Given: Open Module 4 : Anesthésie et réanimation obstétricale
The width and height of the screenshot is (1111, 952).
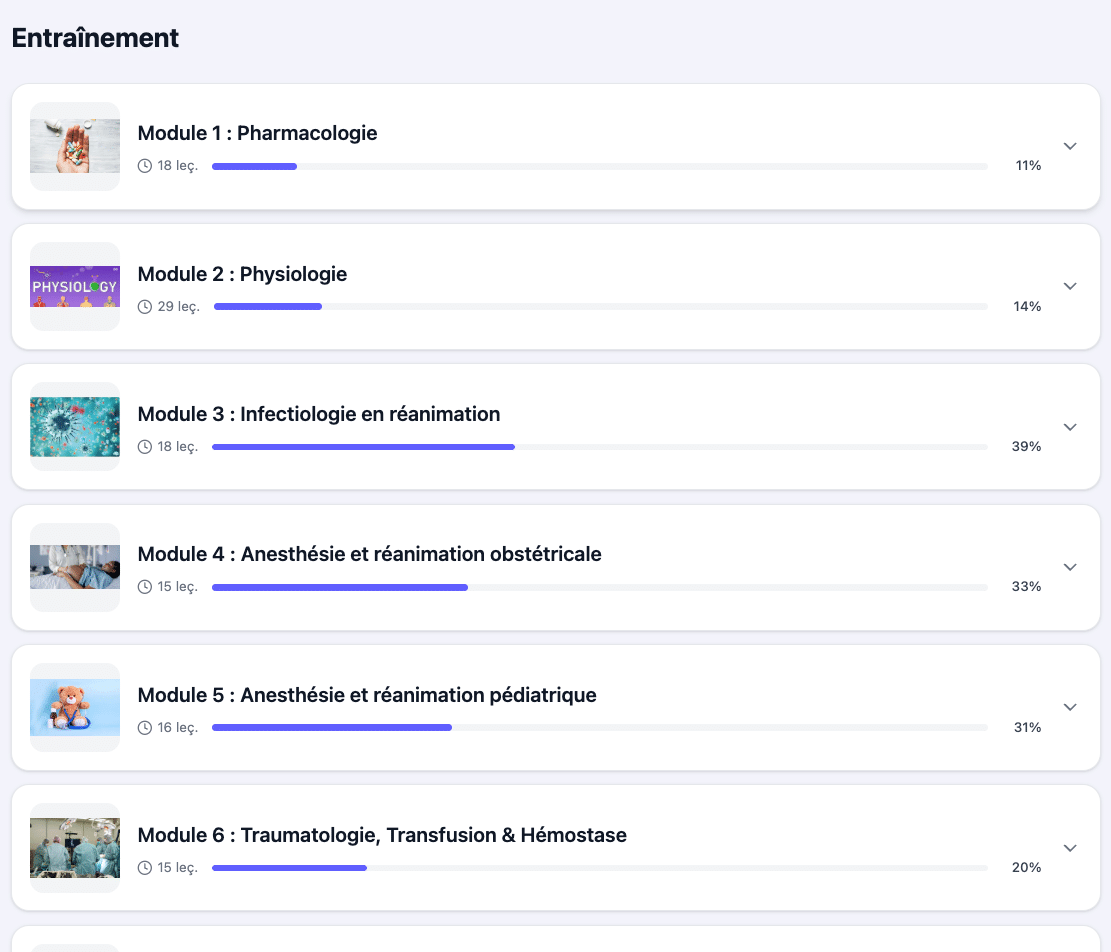Looking at the screenshot, I should (x=369, y=554).
